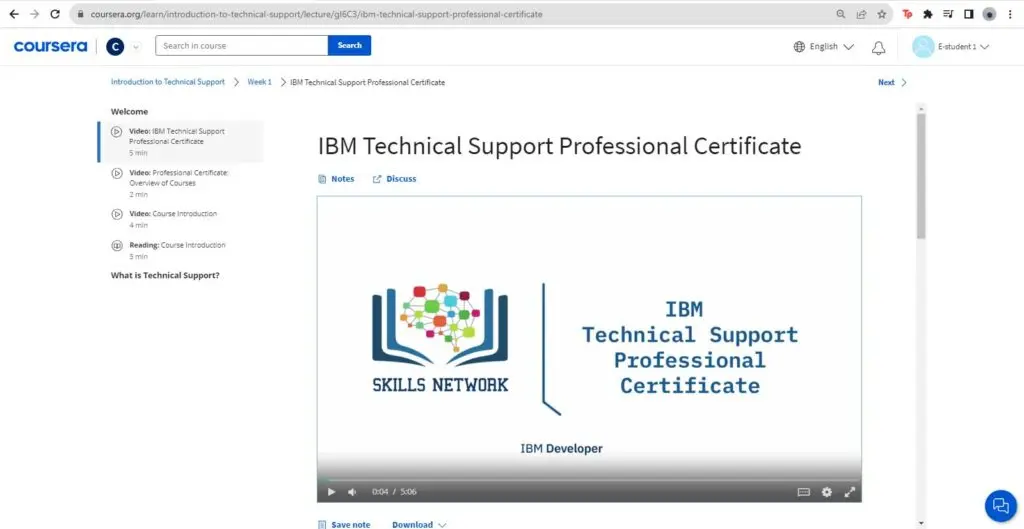Image resolution: width=1024 pixels, height=529 pixels.
Task: Open the Course Introduction video item
Action: (x=181, y=219)
